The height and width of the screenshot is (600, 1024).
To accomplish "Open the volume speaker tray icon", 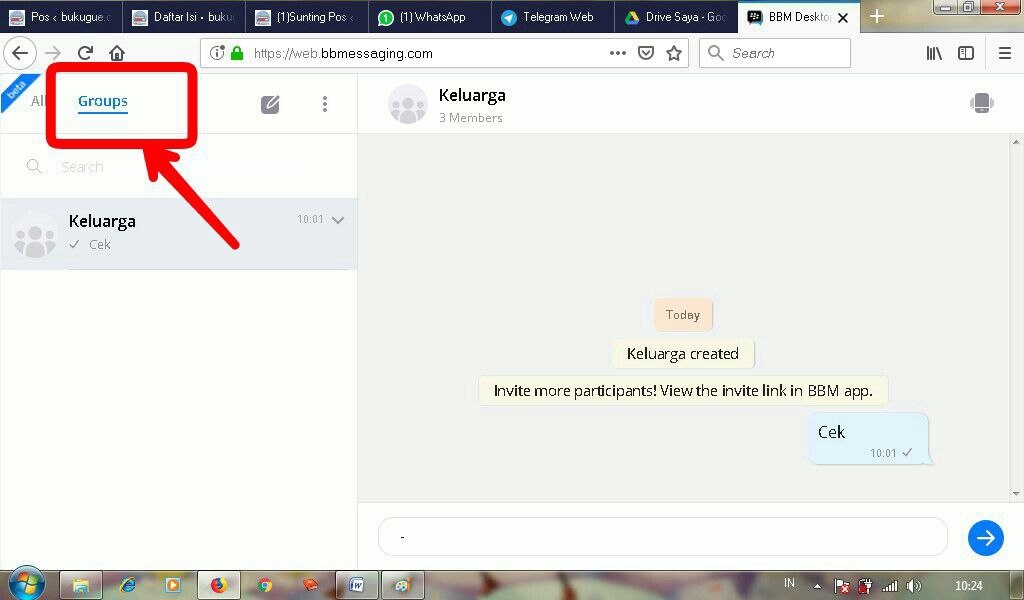I will point(914,586).
